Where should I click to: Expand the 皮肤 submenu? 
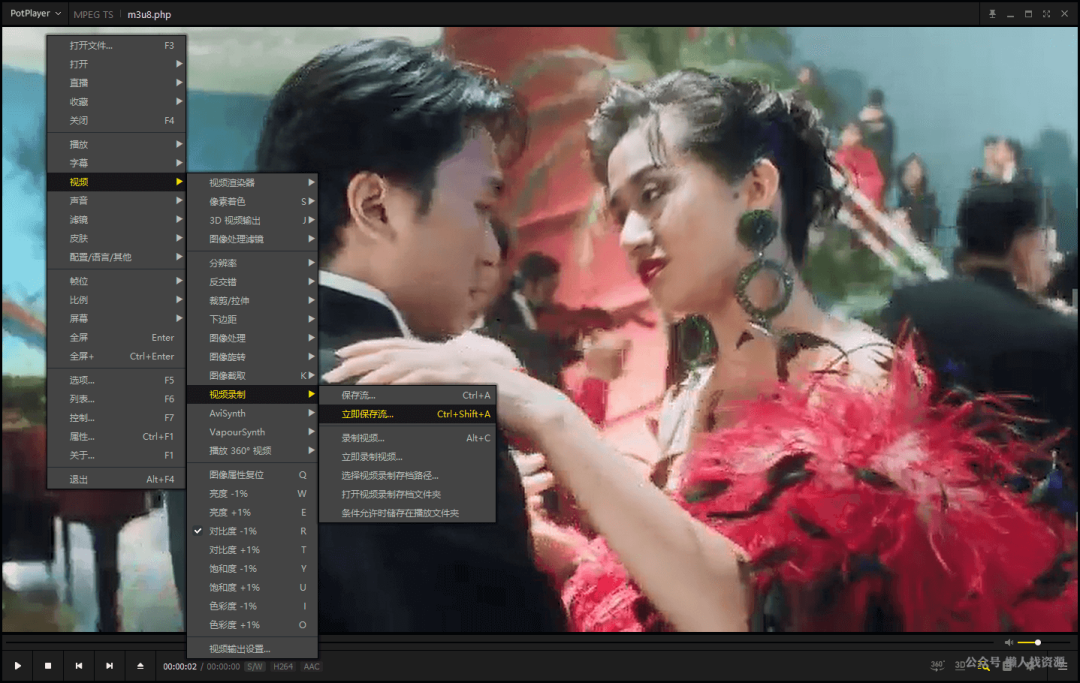pyautogui.click(x=116, y=238)
